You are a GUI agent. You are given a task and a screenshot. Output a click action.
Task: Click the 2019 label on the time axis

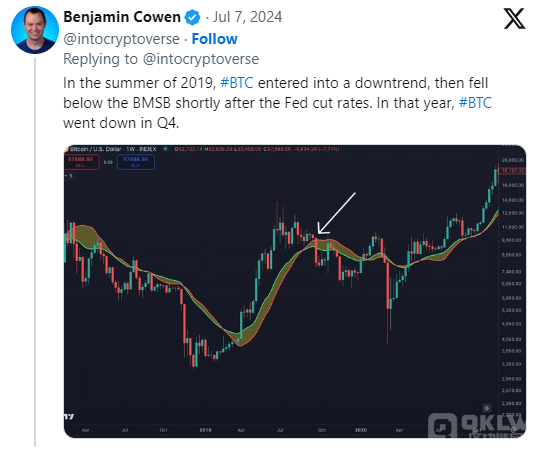coord(205,430)
